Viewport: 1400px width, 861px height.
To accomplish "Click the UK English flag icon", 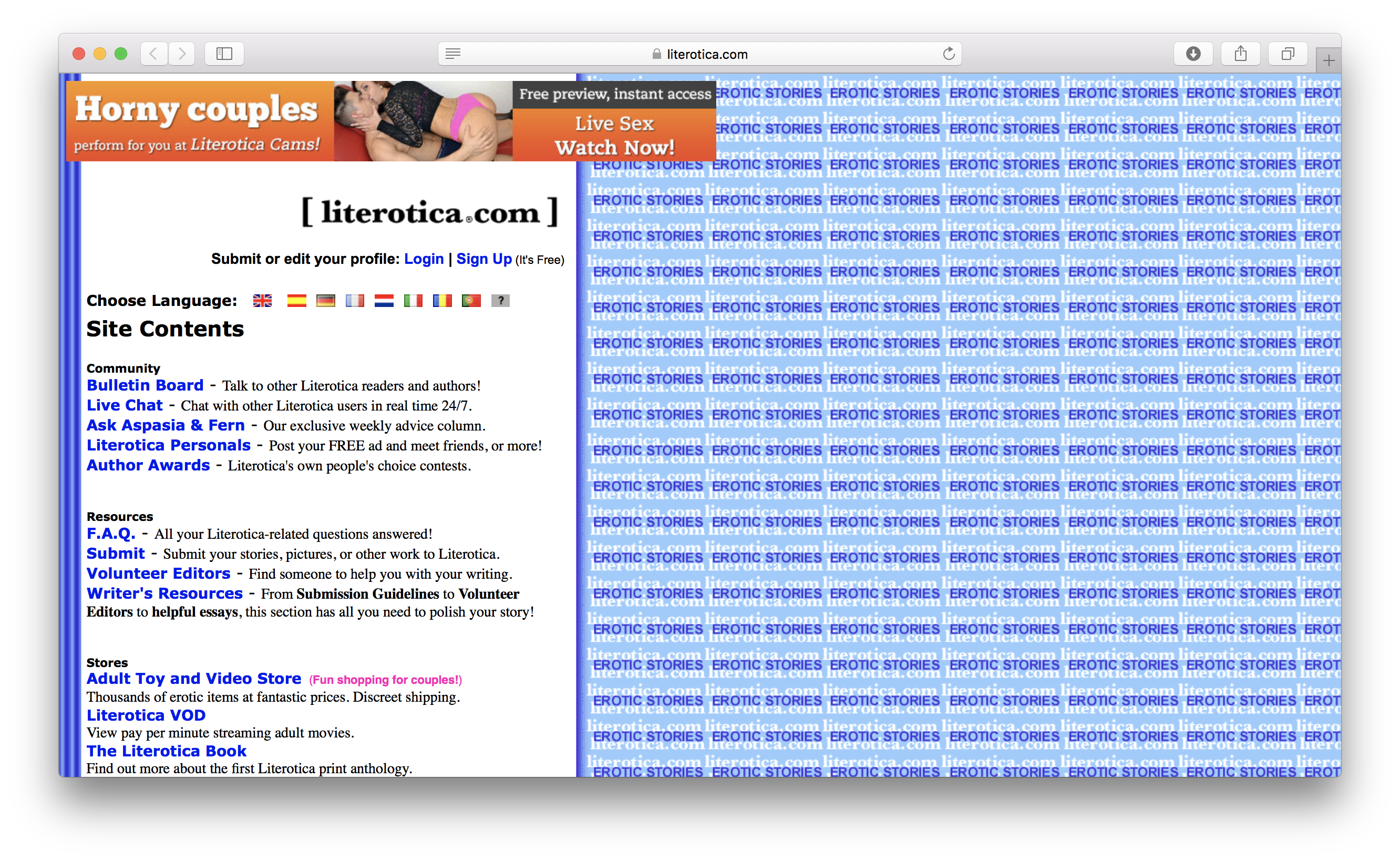I will point(265,300).
